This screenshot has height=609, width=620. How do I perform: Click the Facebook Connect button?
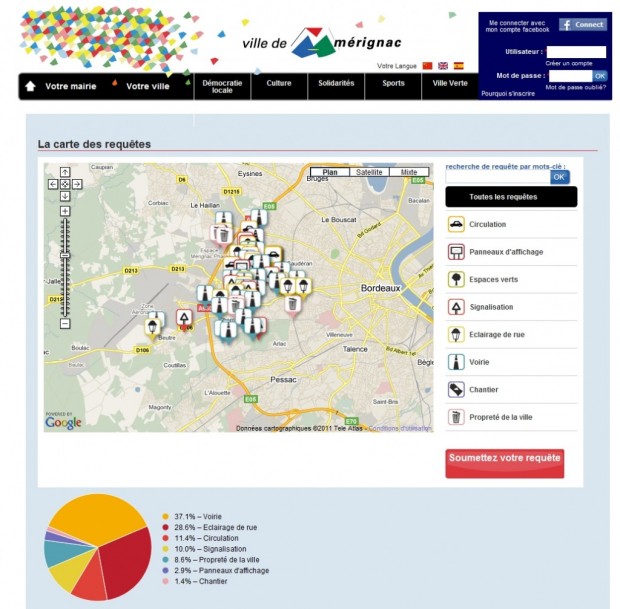[x=583, y=24]
